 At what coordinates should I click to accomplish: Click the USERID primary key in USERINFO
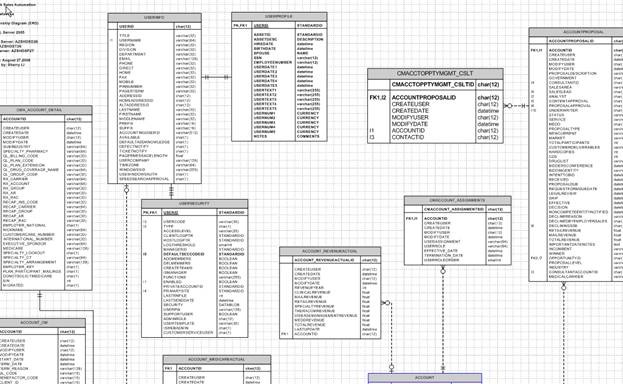pyautogui.click(x=126, y=27)
